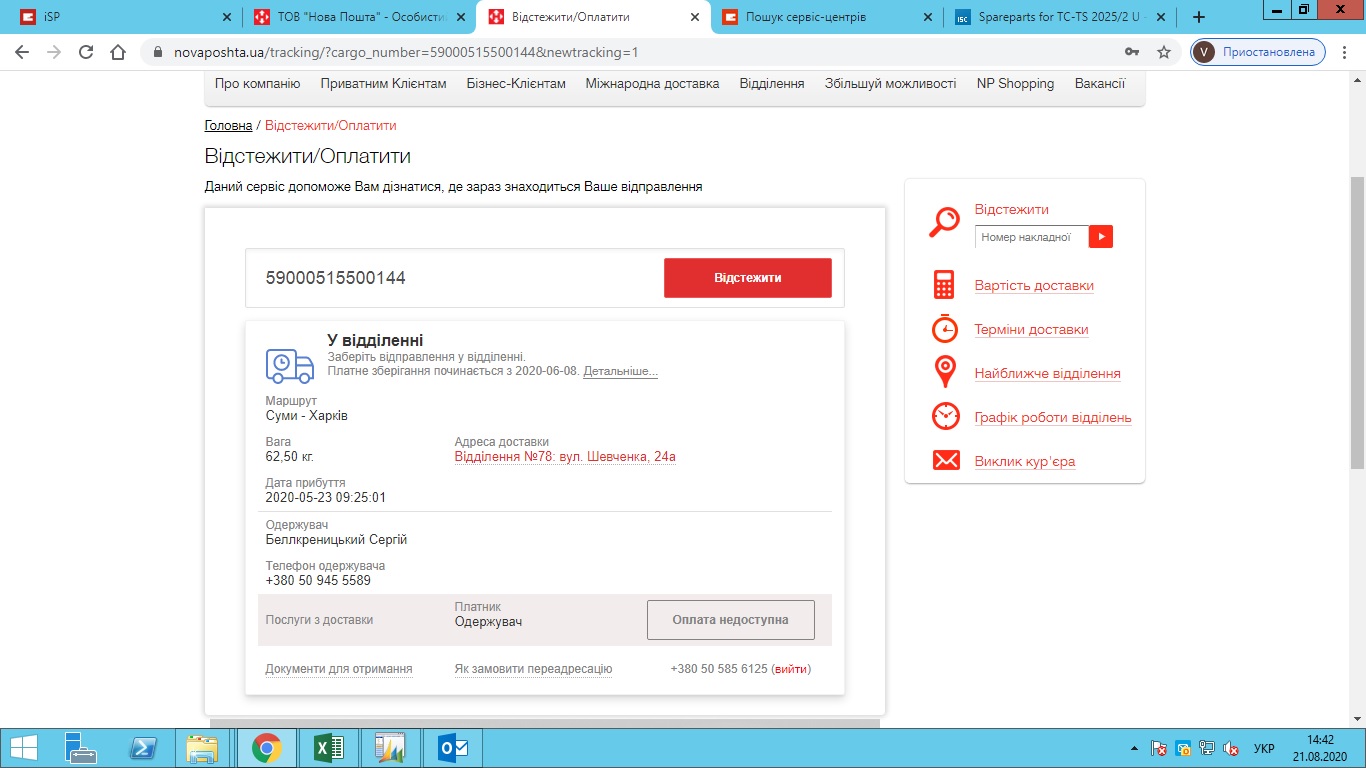Open Відділення №78 address link
The image size is (1366, 768).
coord(565,457)
